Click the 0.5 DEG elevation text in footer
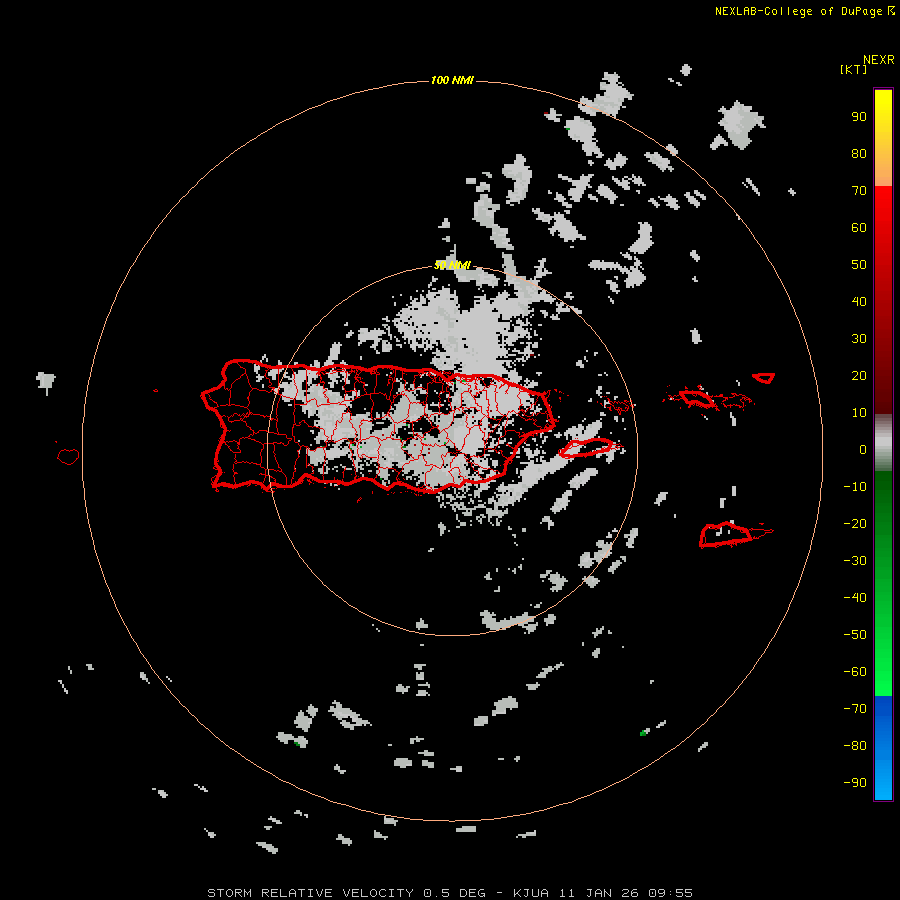Image resolution: width=900 pixels, height=900 pixels. (455, 893)
